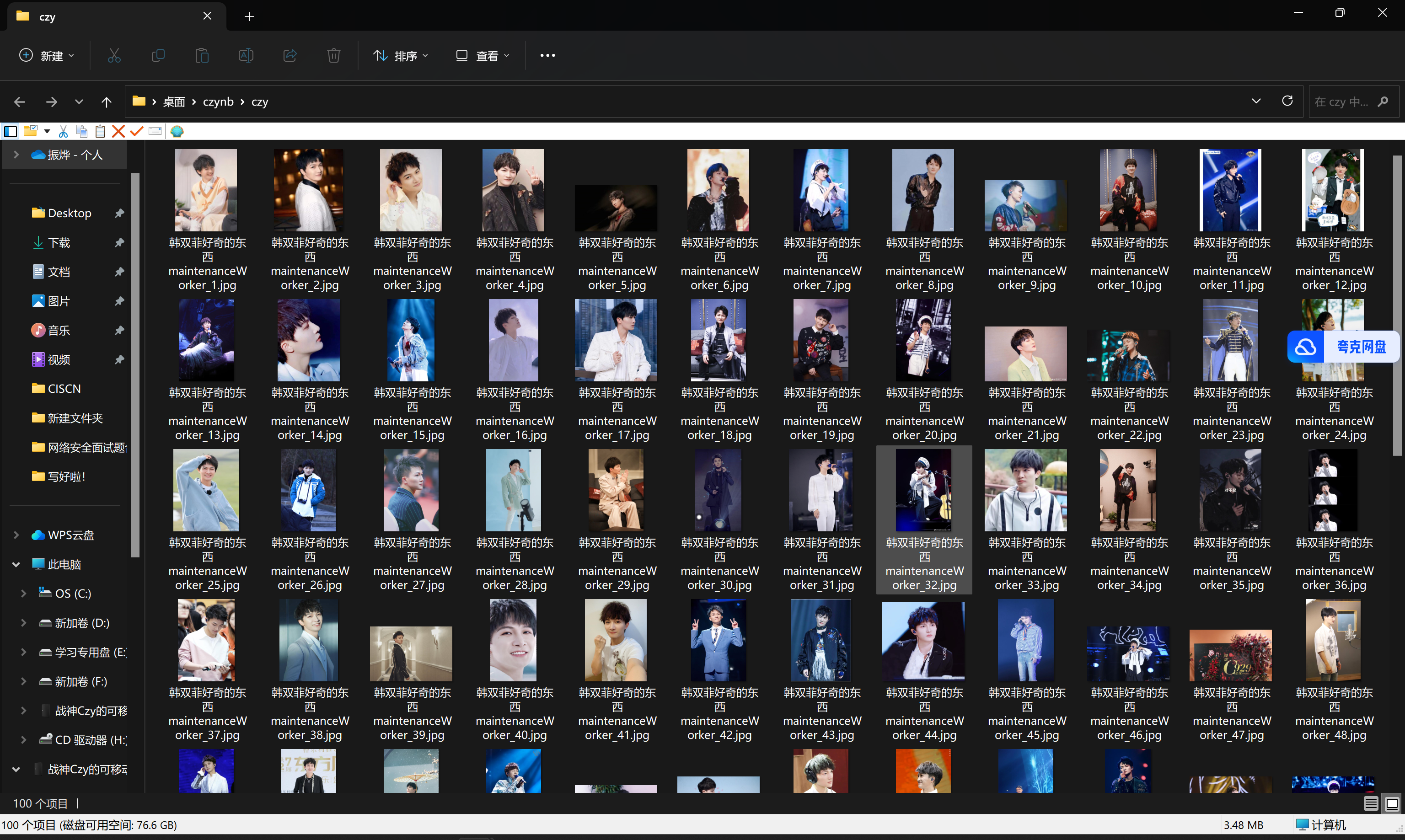Click czynb in the address breadcrumb
Screen dimensions: 1405x840
pyautogui.click(x=218, y=102)
